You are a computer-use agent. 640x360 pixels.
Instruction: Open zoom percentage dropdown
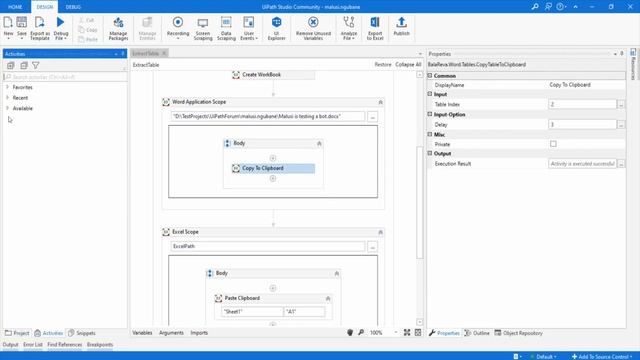pyautogui.click(x=396, y=333)
